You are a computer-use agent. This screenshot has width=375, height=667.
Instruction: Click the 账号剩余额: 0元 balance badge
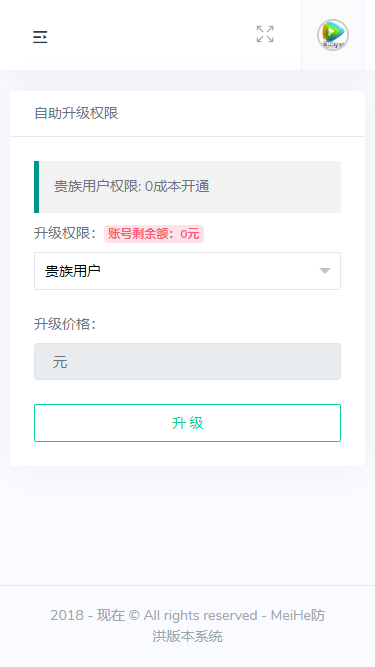click(x=154, y=234)
